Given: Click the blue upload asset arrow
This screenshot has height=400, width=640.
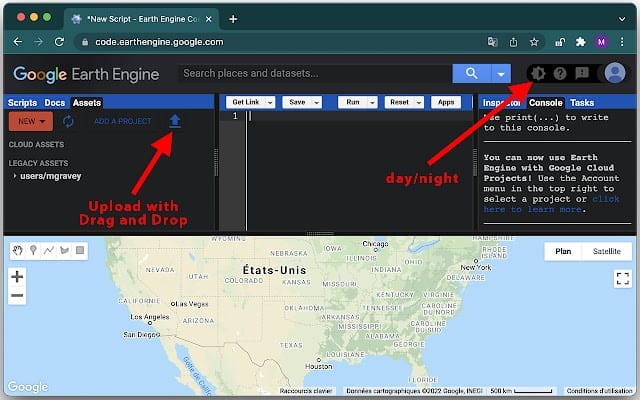Looking at the screenshot, I should pos(175,121).
